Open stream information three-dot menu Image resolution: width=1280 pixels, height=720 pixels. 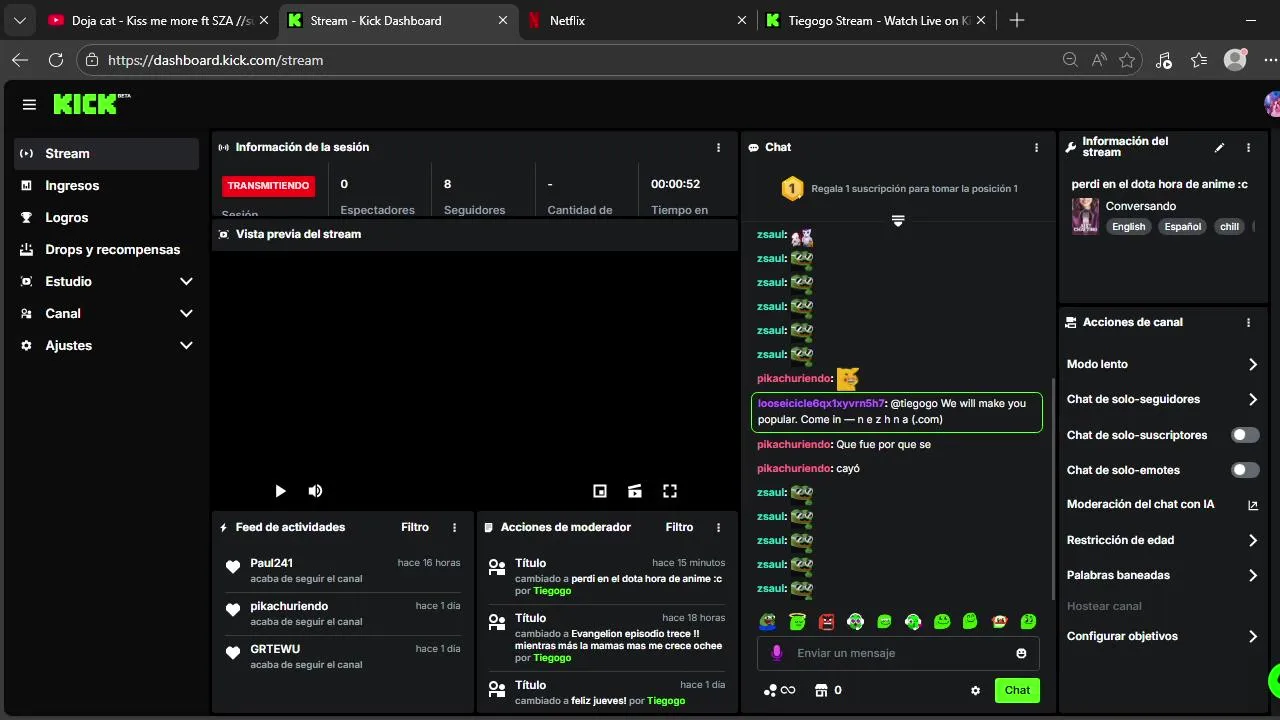[x=1248, y=147]
